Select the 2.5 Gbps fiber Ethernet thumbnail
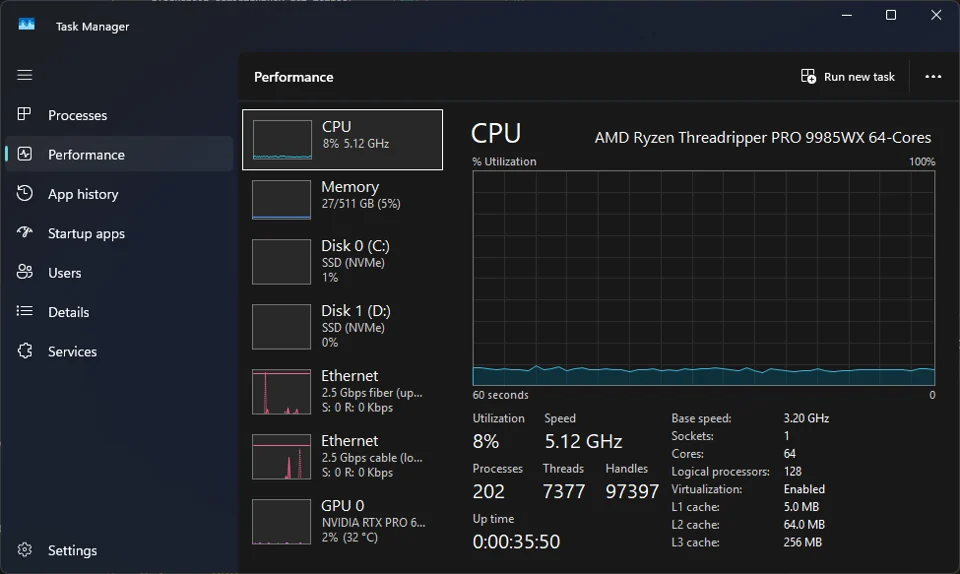960x574 pixels. pos(282,392)
